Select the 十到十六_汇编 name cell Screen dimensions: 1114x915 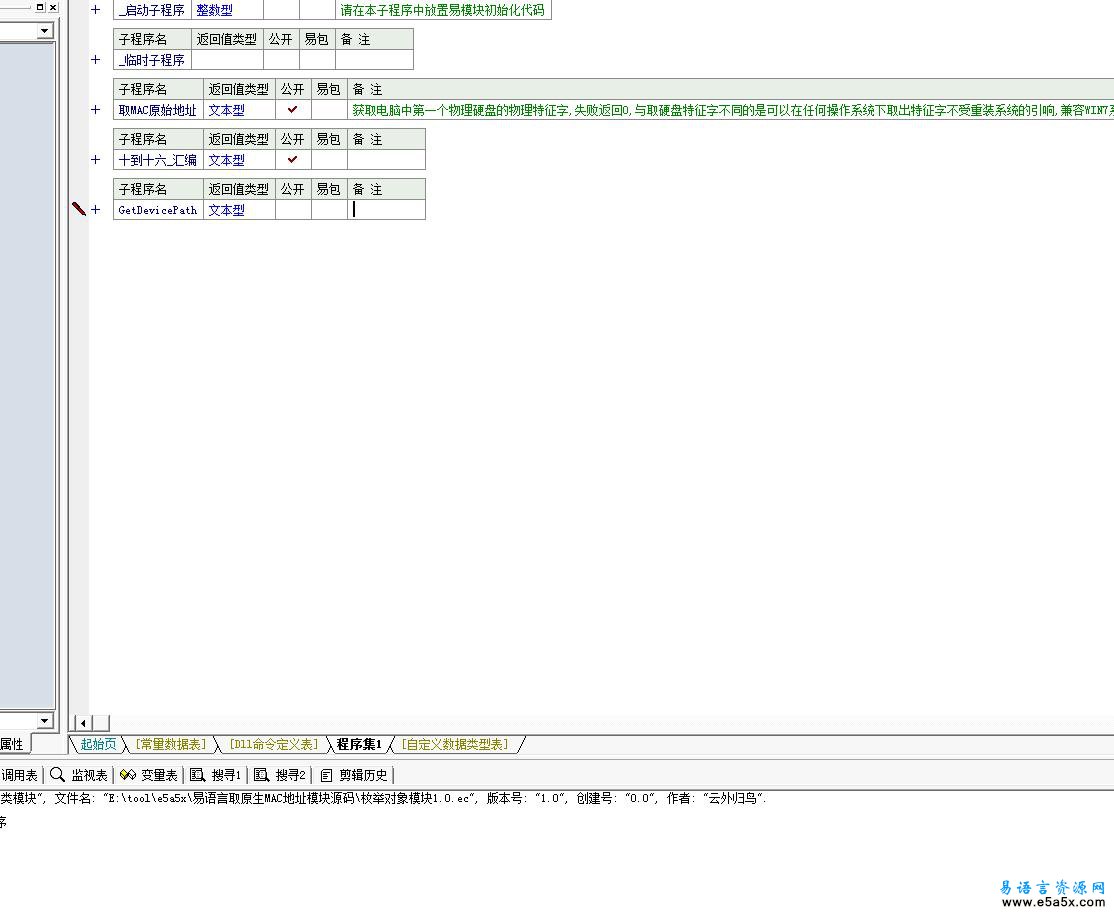[x=158, y=160]
